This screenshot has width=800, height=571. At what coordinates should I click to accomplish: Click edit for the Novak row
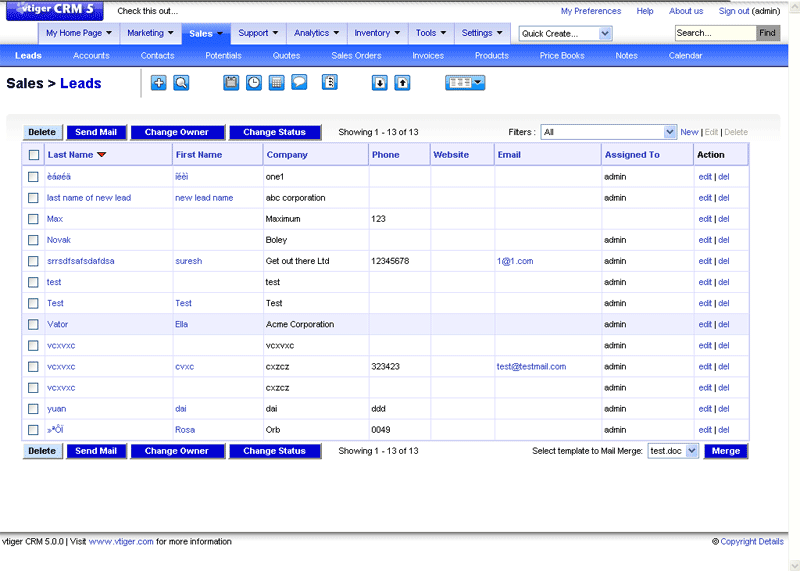pos(705,240)
